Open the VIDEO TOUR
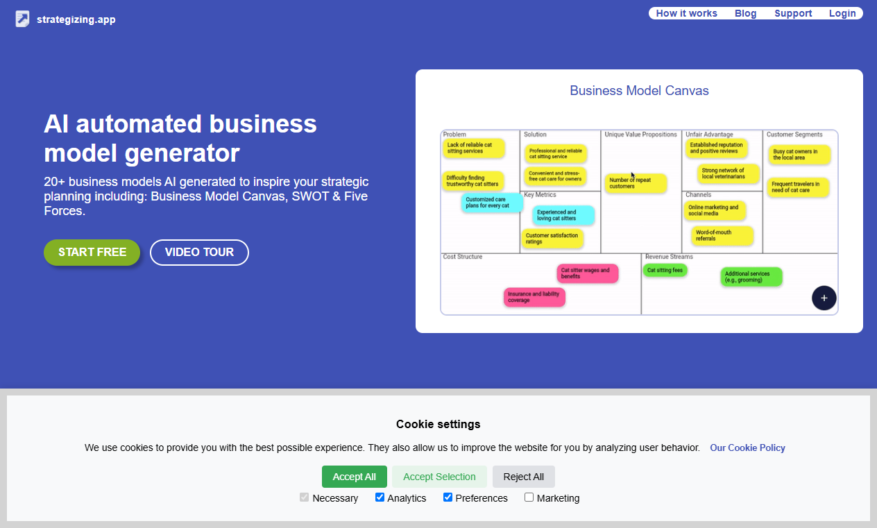The width and height of the screenshot is (877, 528). [199, 252]
